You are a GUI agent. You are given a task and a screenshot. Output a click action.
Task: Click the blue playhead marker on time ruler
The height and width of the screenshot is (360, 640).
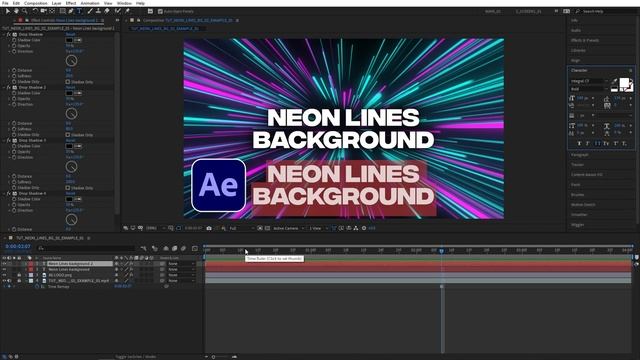pyautogui.click(x=441, y=251)
